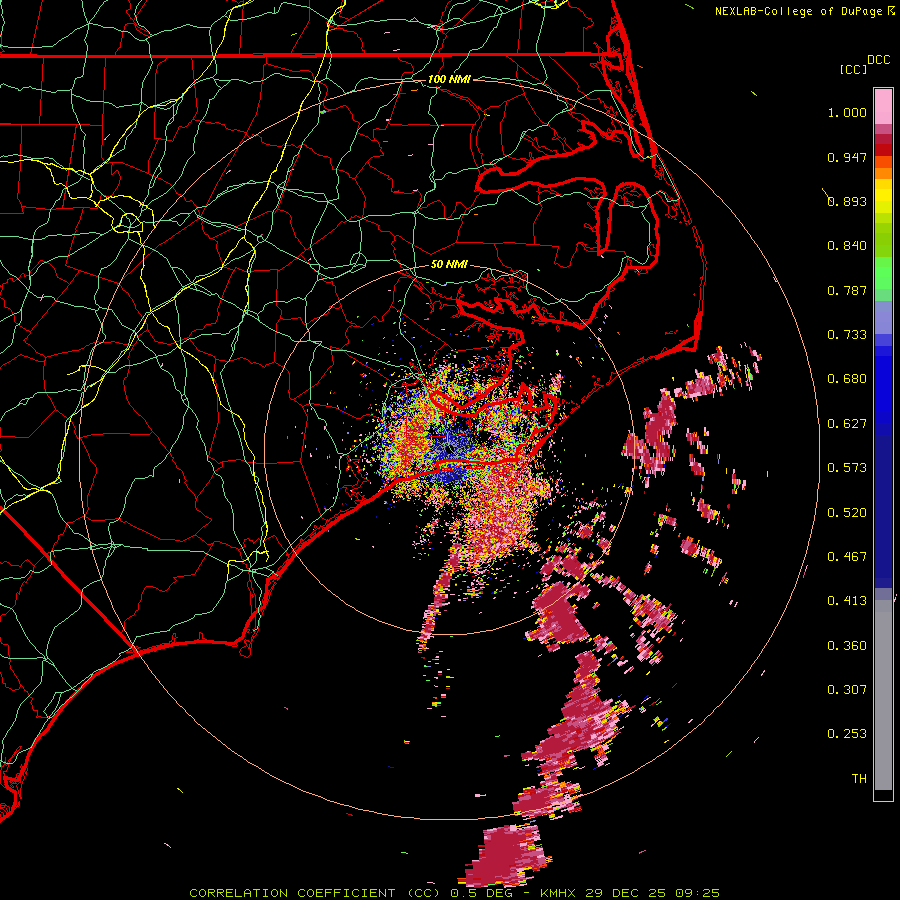Click the 100 NMI range ring label
This screenshot has width=900, height=900.
click(x=449, y=79)
